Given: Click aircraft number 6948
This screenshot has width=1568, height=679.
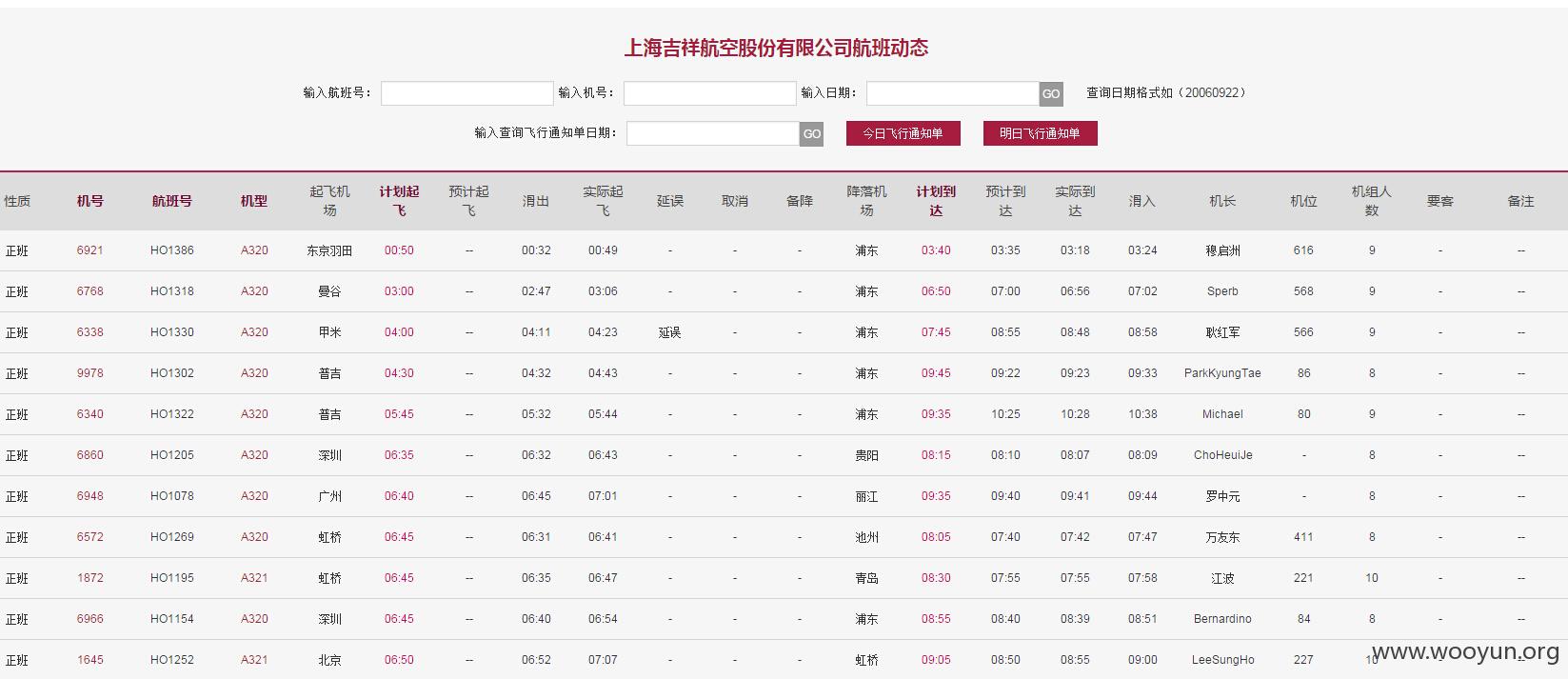Looking at the screenshot, I should pos(90,496).
